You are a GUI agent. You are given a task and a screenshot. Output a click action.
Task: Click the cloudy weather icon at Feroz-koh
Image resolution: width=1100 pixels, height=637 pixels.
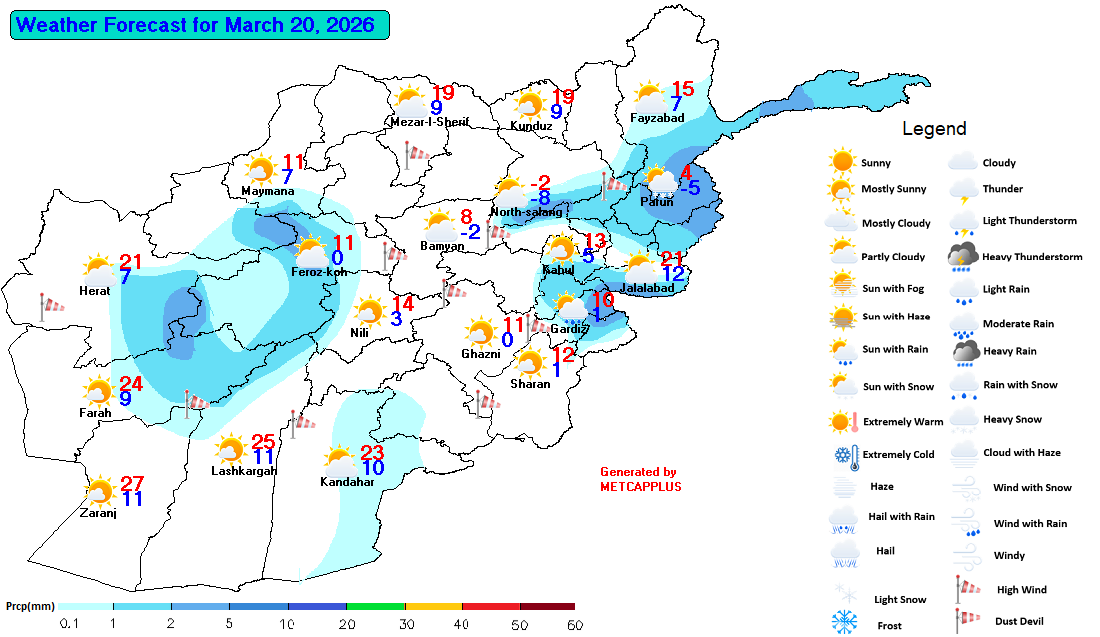(313, 250)
